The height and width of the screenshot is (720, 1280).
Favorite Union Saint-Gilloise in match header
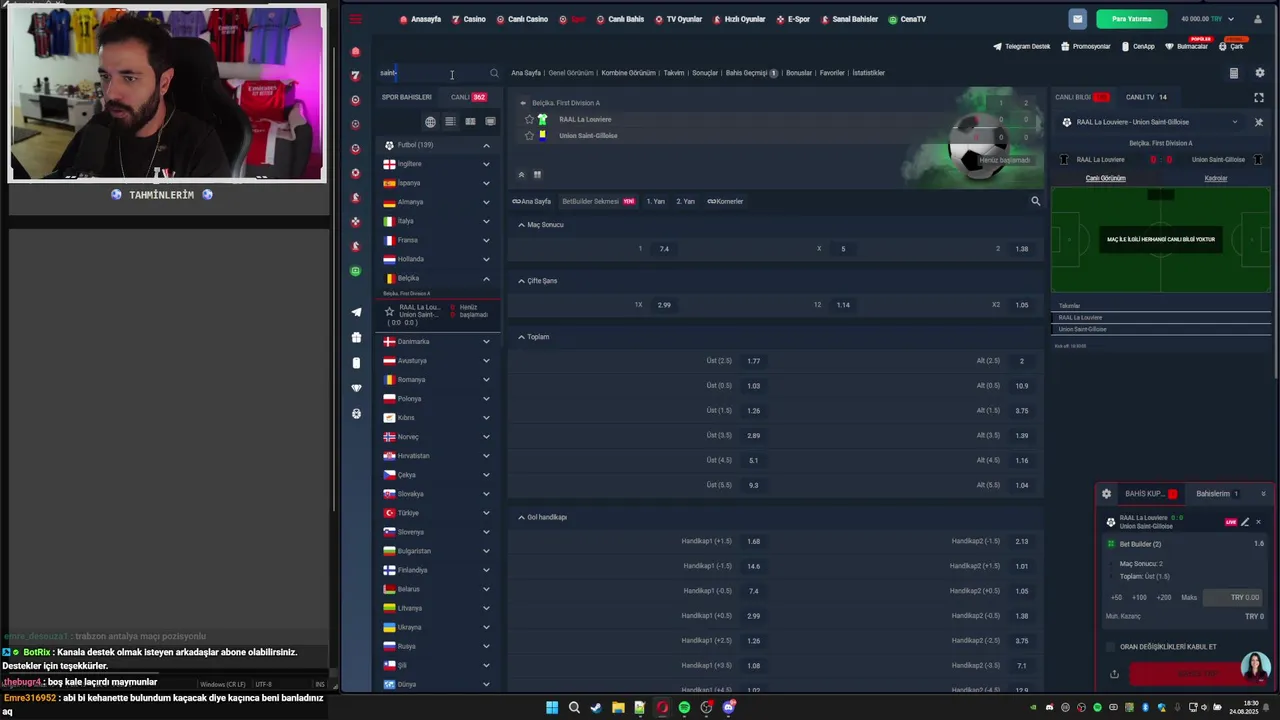click(x=529, y=135)
